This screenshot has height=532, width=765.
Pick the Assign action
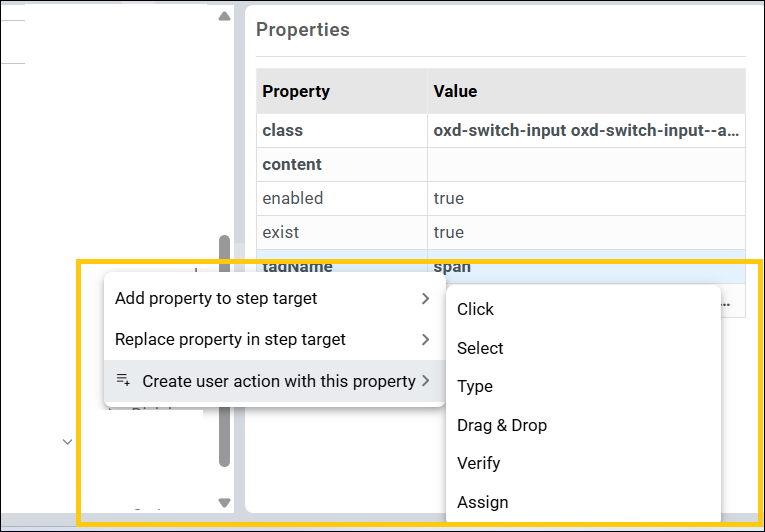click(x=483, y=502)
